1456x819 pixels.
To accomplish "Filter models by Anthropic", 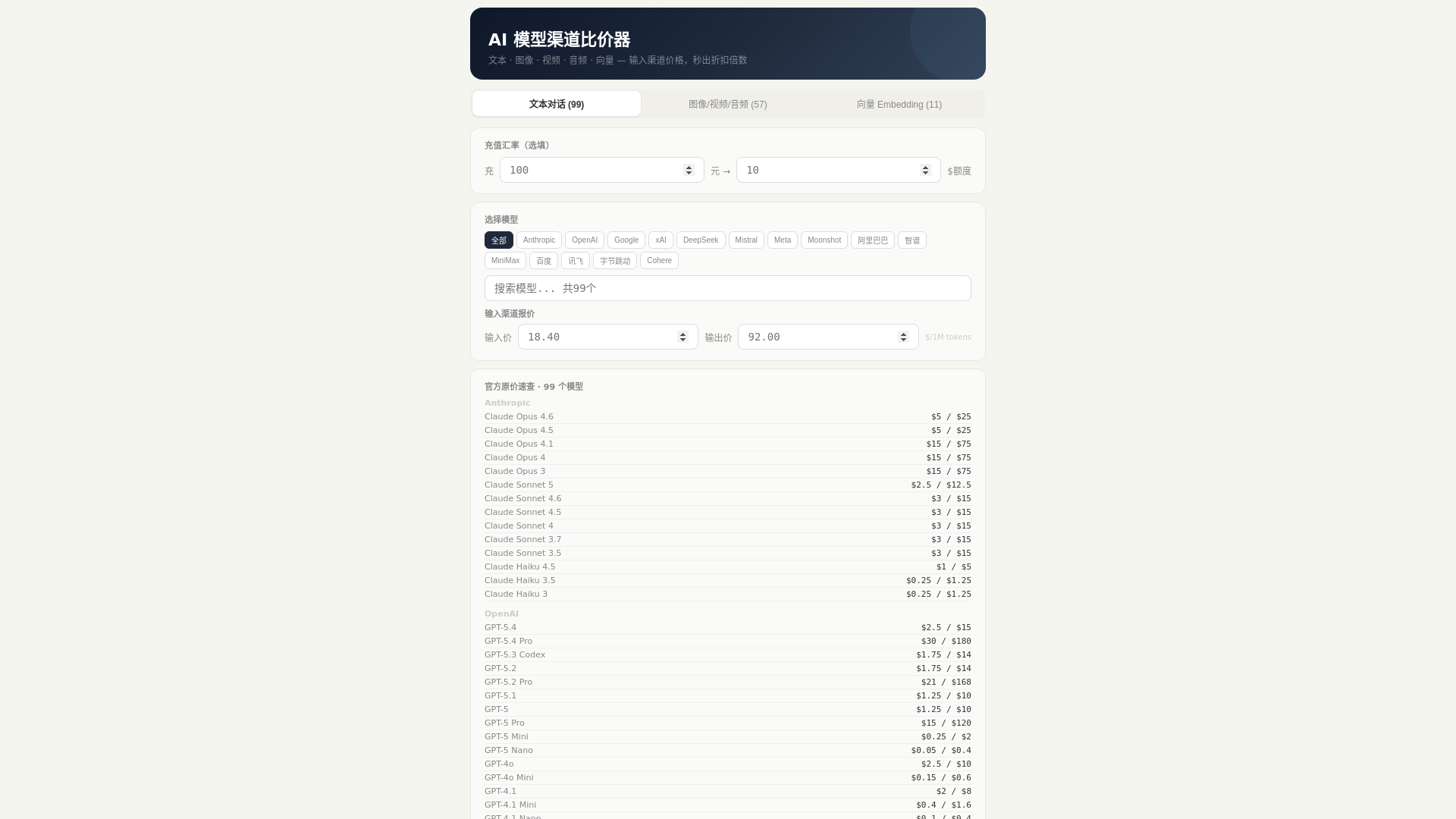I will 539,240.
